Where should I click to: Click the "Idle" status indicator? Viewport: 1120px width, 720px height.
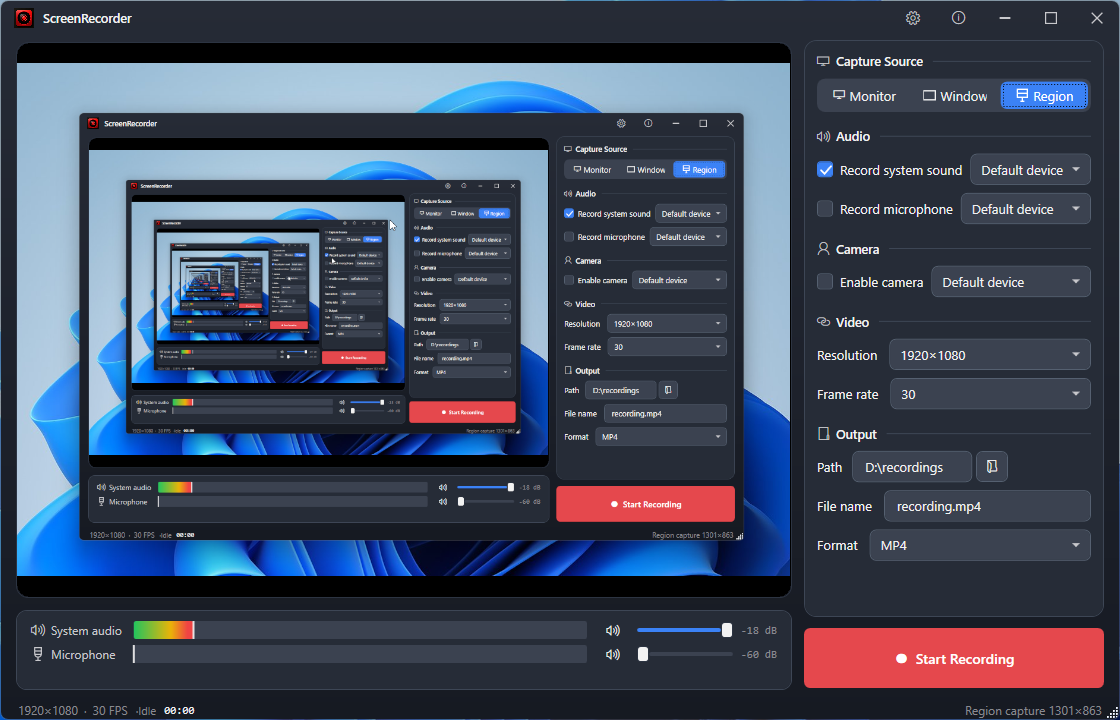tap(145, 711)
